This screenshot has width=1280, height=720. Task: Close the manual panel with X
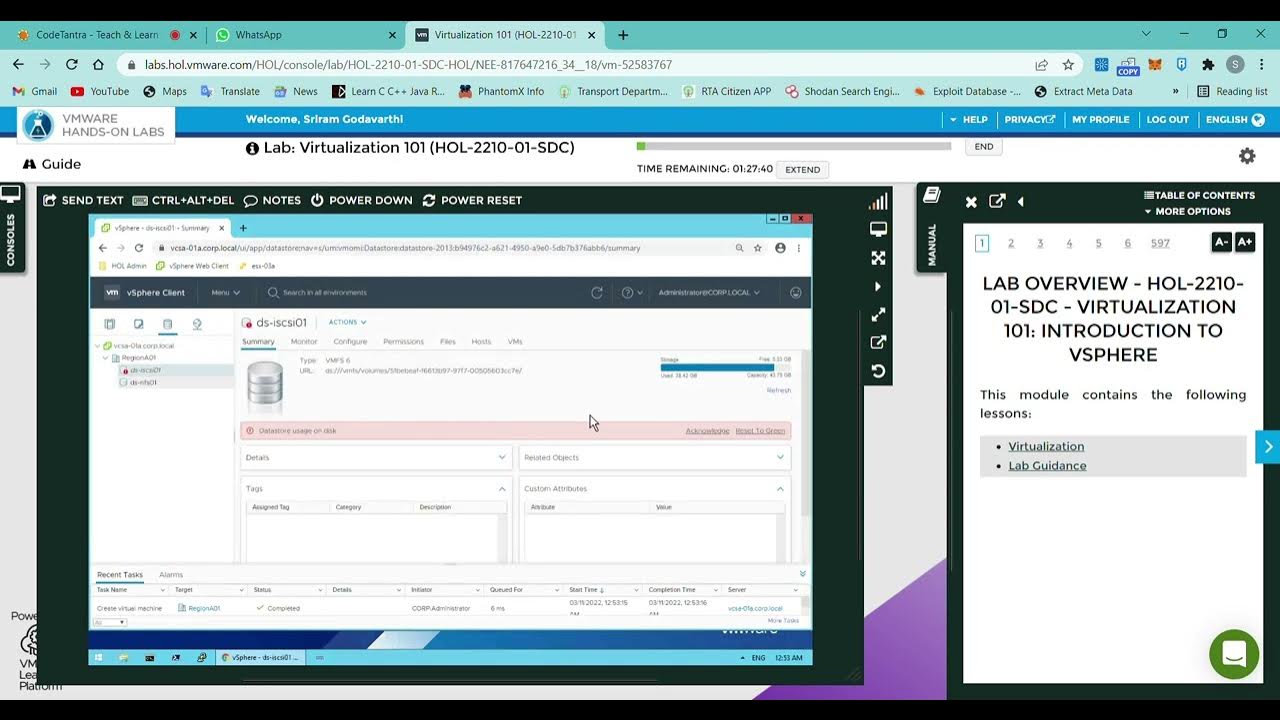point(971,202)
